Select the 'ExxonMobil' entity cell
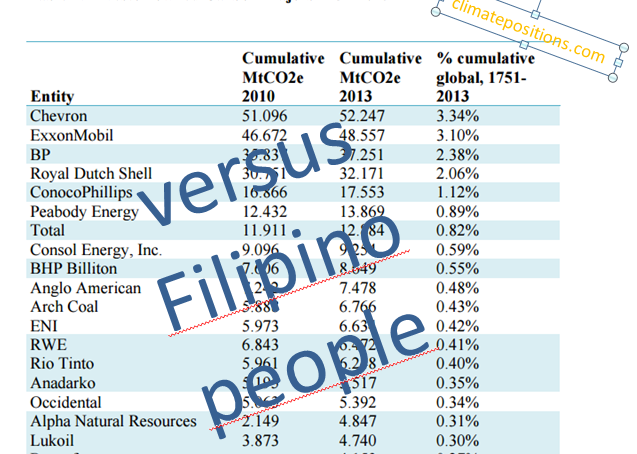Image resolution: width=637 pixels, height=454 pixels. [72, 135]
